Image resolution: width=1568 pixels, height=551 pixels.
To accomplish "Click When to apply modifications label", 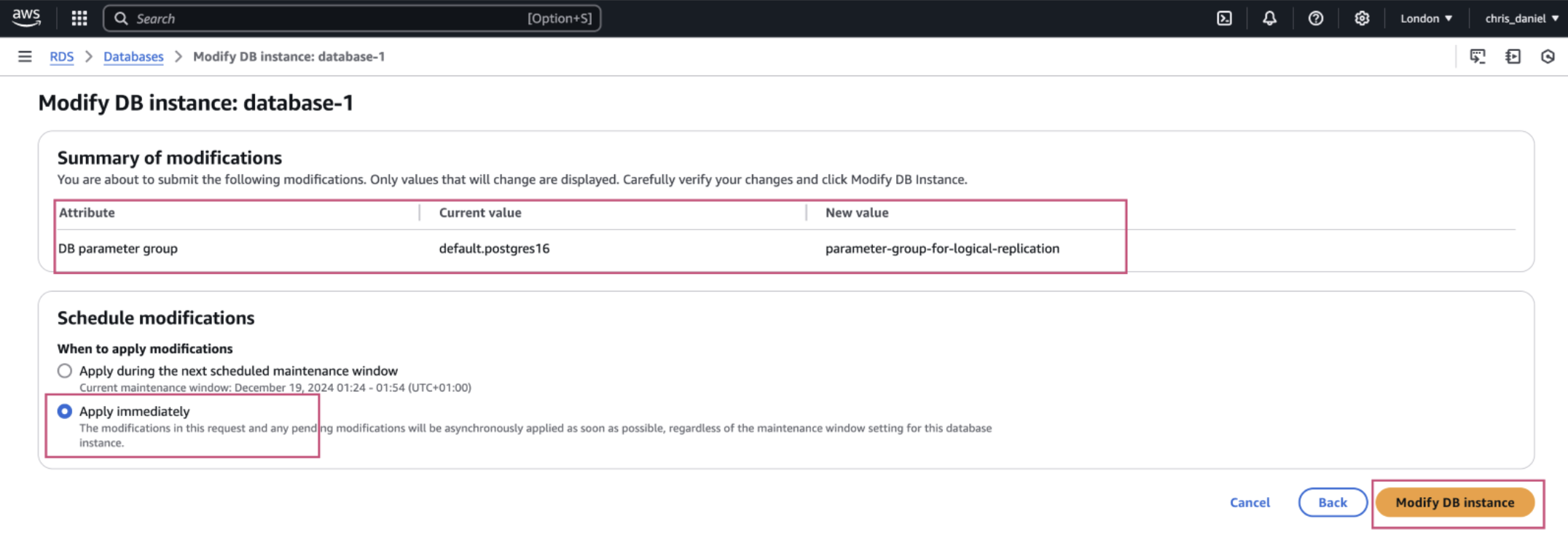I will tap(145, 348).
